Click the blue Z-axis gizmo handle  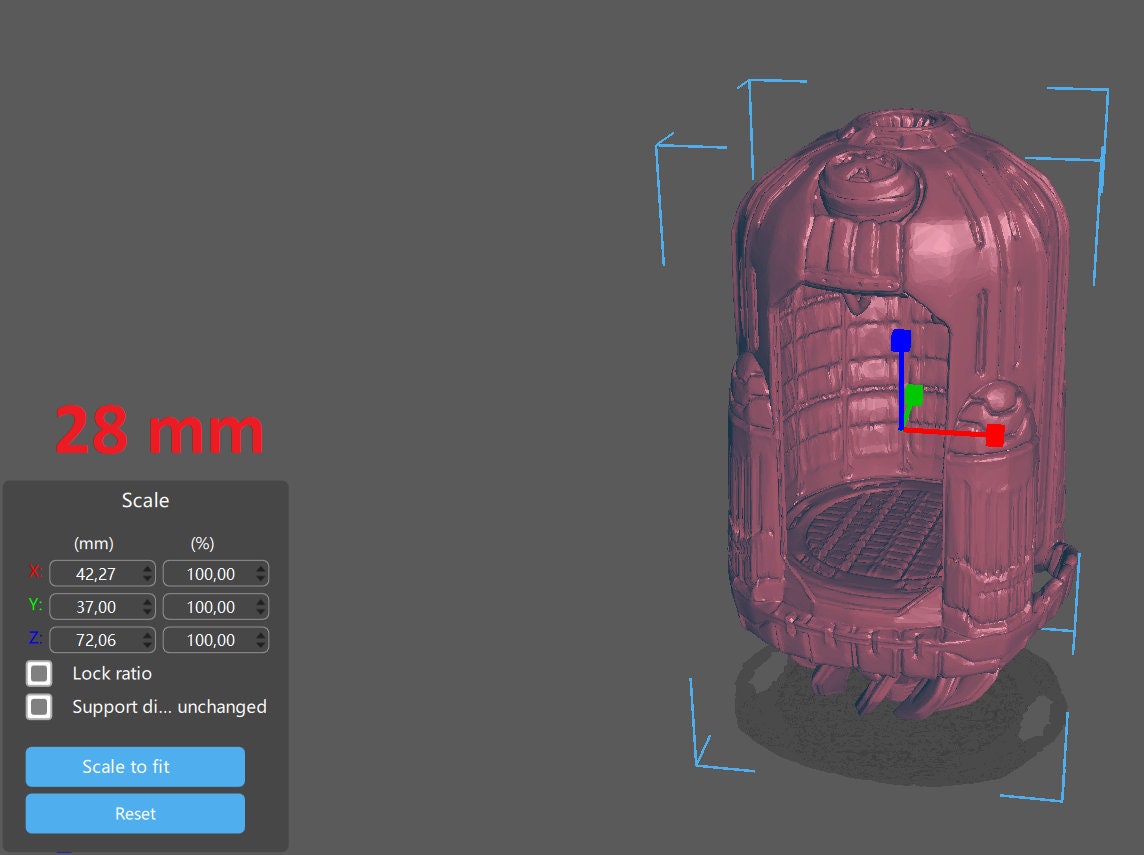point(900,341)
